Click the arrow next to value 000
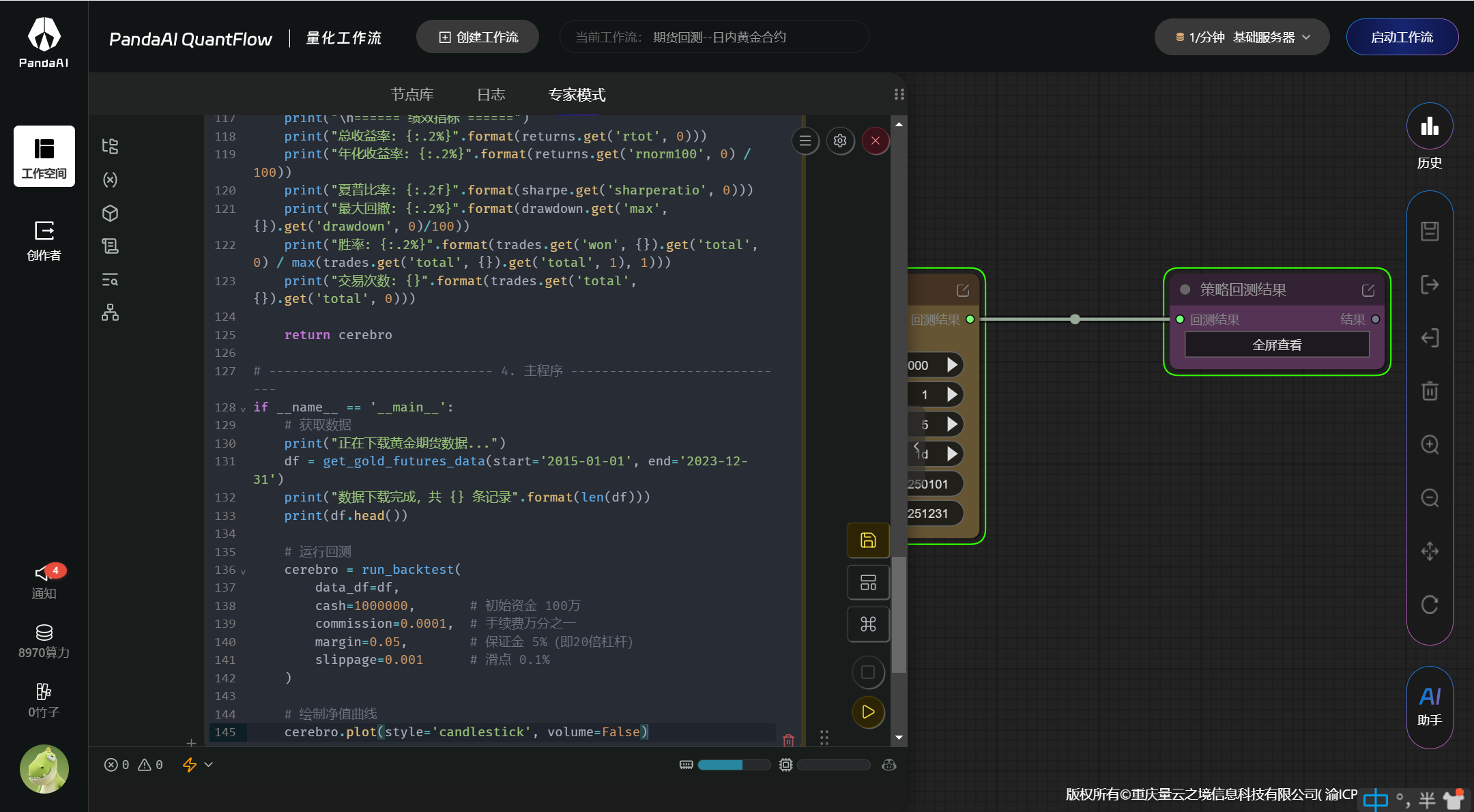The width and height of the screenshot is (1474, 812). click(x=953, y=365)
